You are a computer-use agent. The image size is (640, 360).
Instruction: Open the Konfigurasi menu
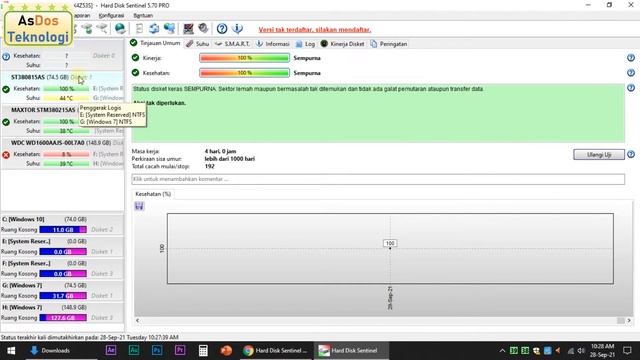click(x=111, y=16)
